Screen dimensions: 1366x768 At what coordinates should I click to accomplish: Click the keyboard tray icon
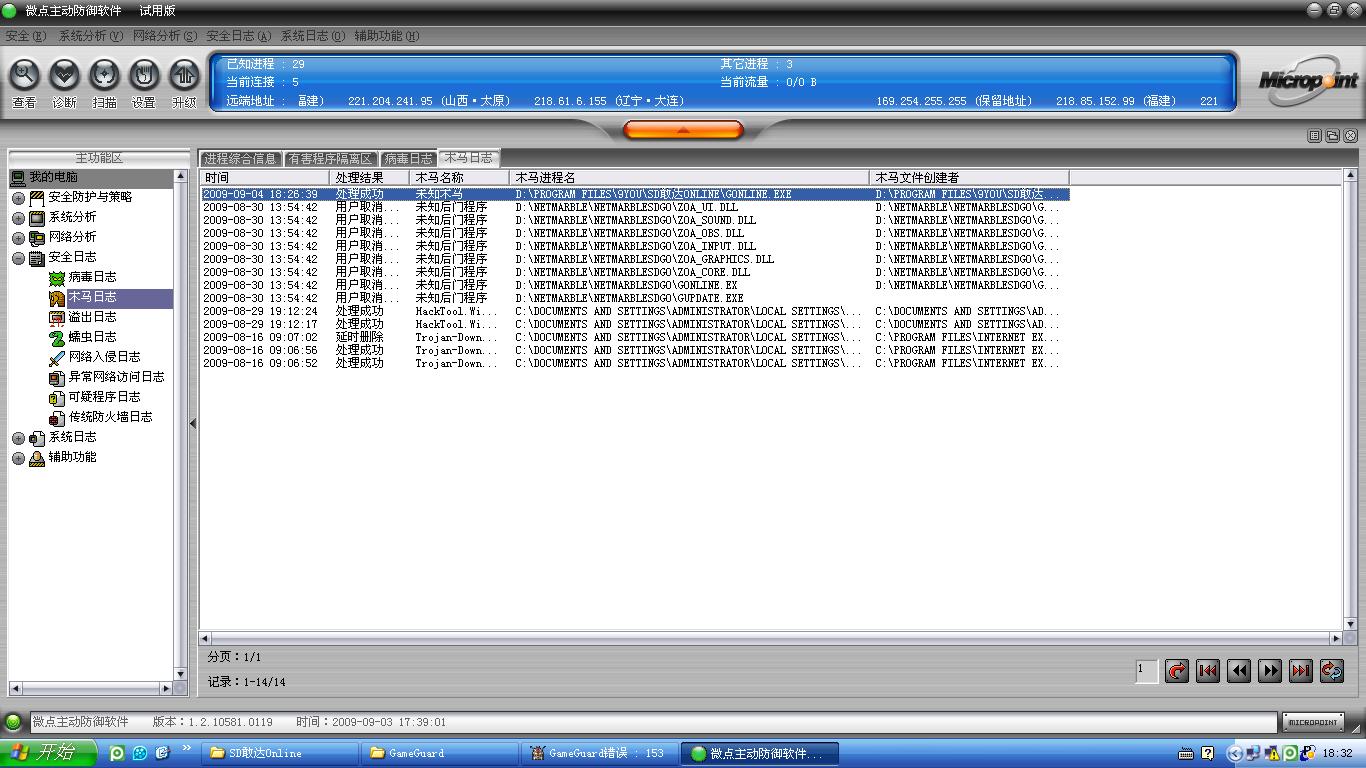(x=1187, y=753)
